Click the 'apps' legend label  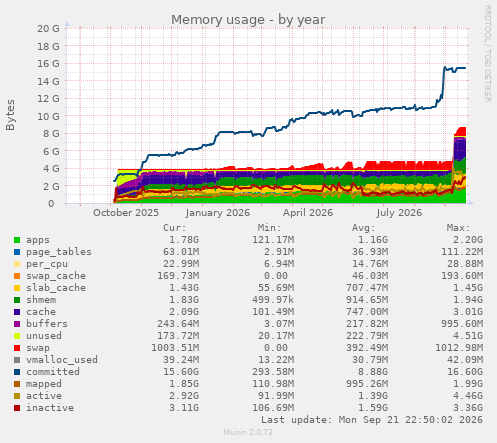click(38, 240)
